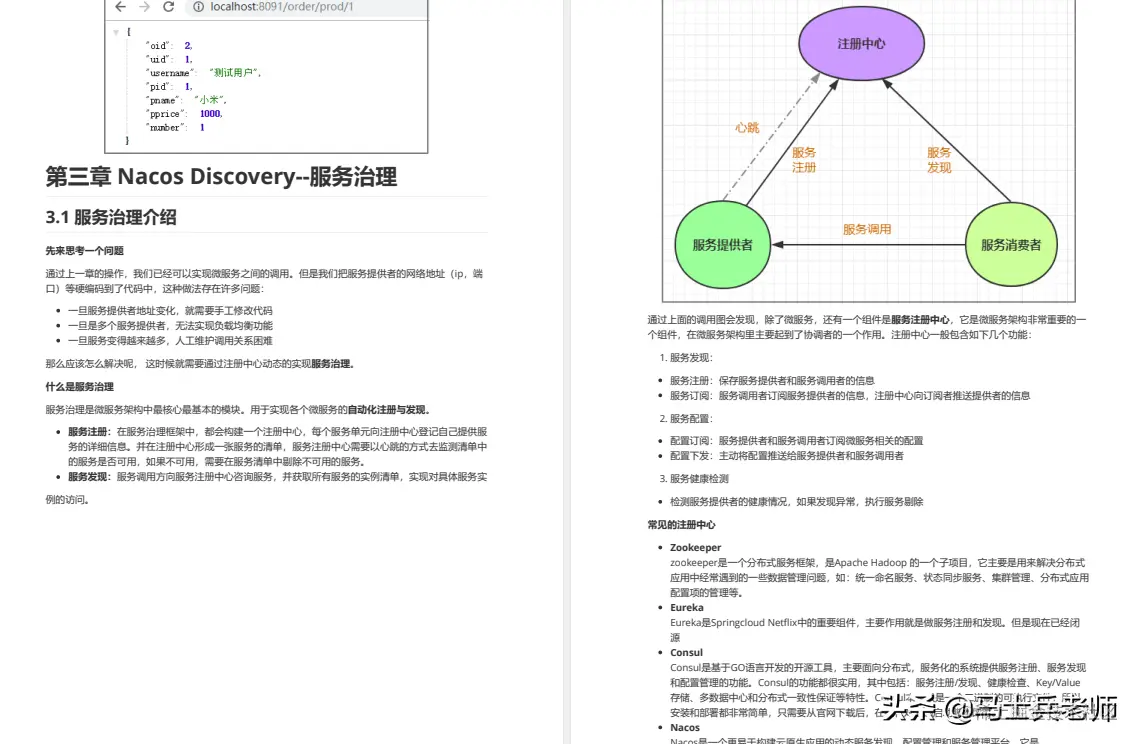Click the pprice value 1000 in JSON
This screenshot has height=744, width=1139.
(x=208, y=113)
